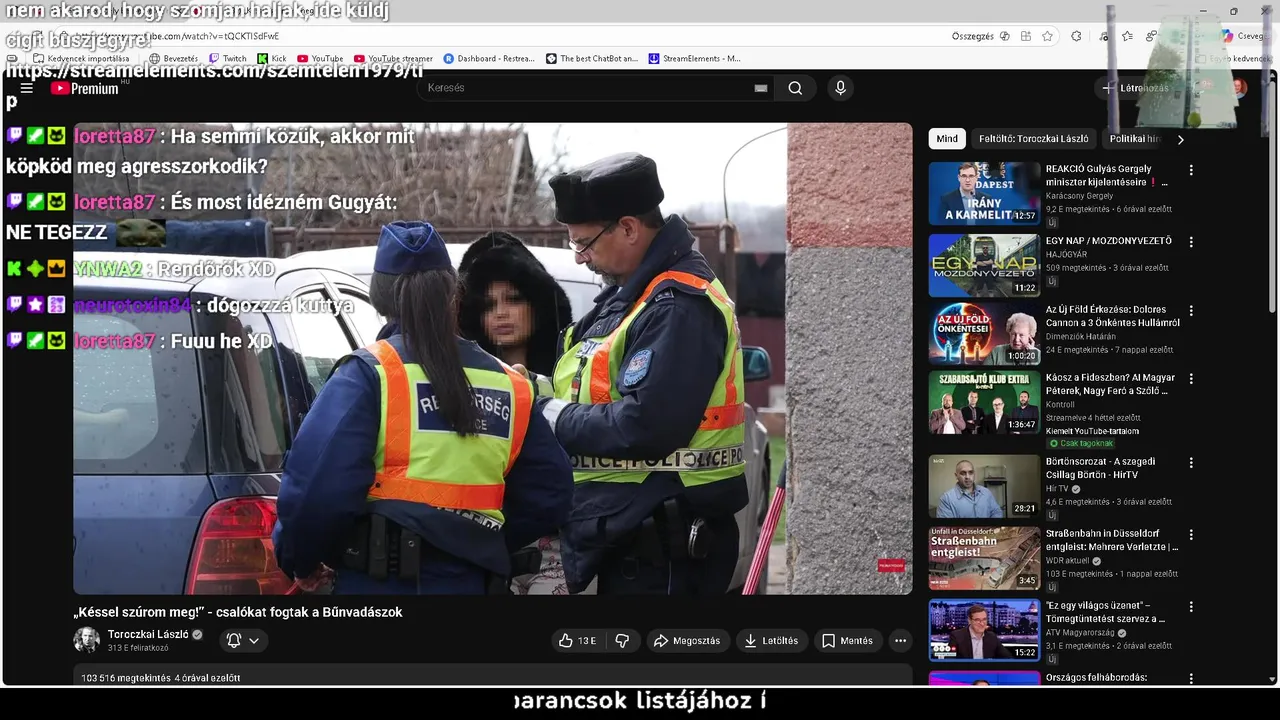Open the YouTube streamer bookmark
1280x720 pixels.
point(394,59)
